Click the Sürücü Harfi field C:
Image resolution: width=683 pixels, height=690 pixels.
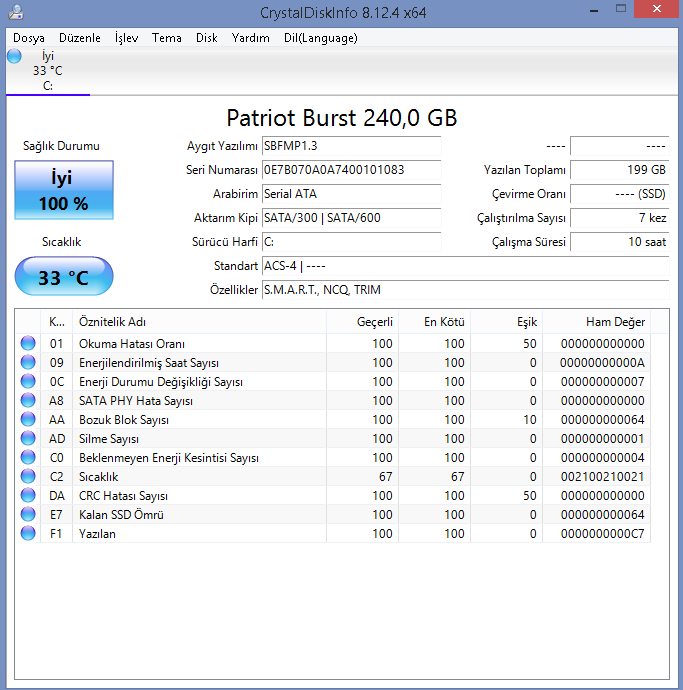(x=351, y=242)
